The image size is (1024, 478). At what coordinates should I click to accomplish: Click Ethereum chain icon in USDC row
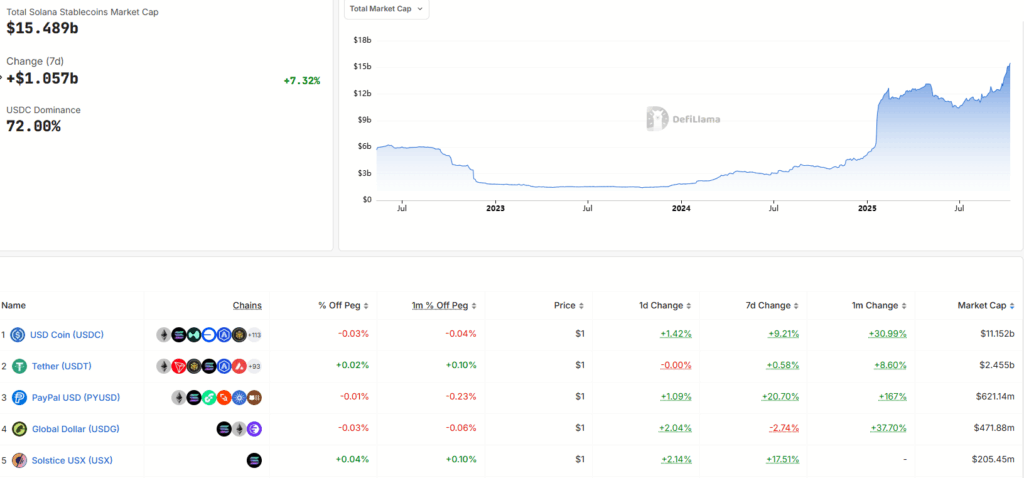point(164,335)
